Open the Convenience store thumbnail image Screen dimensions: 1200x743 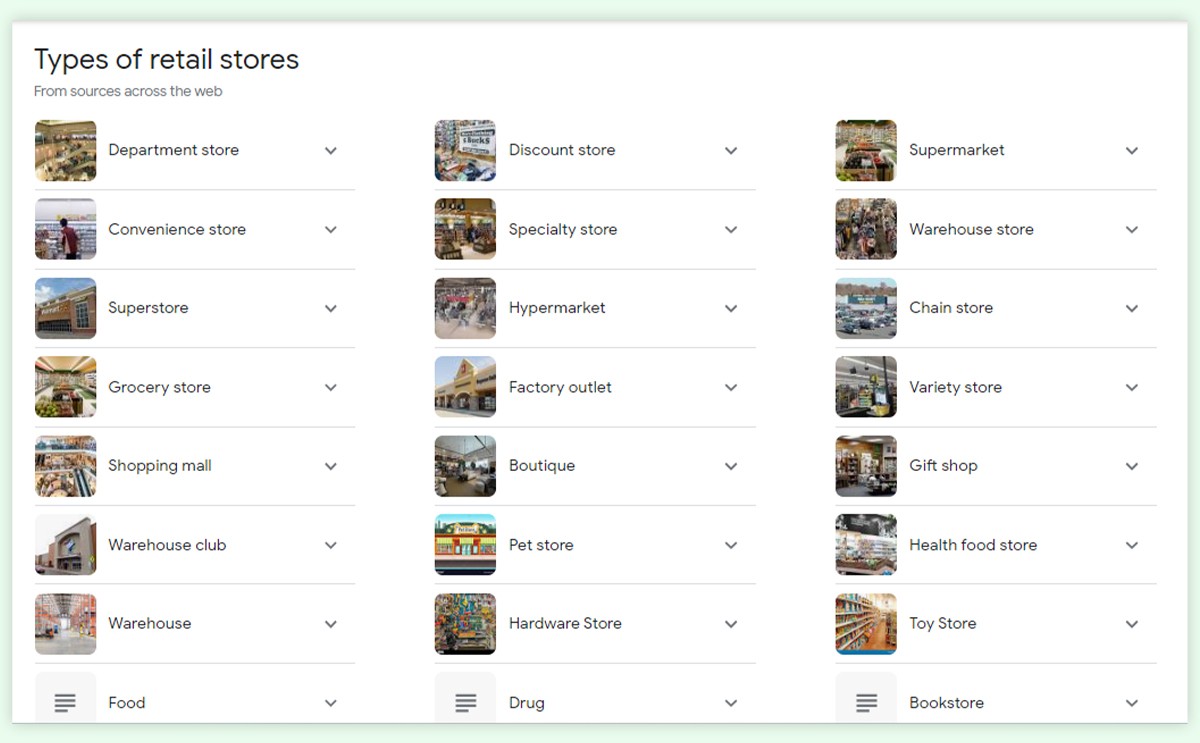coord(66,229)
